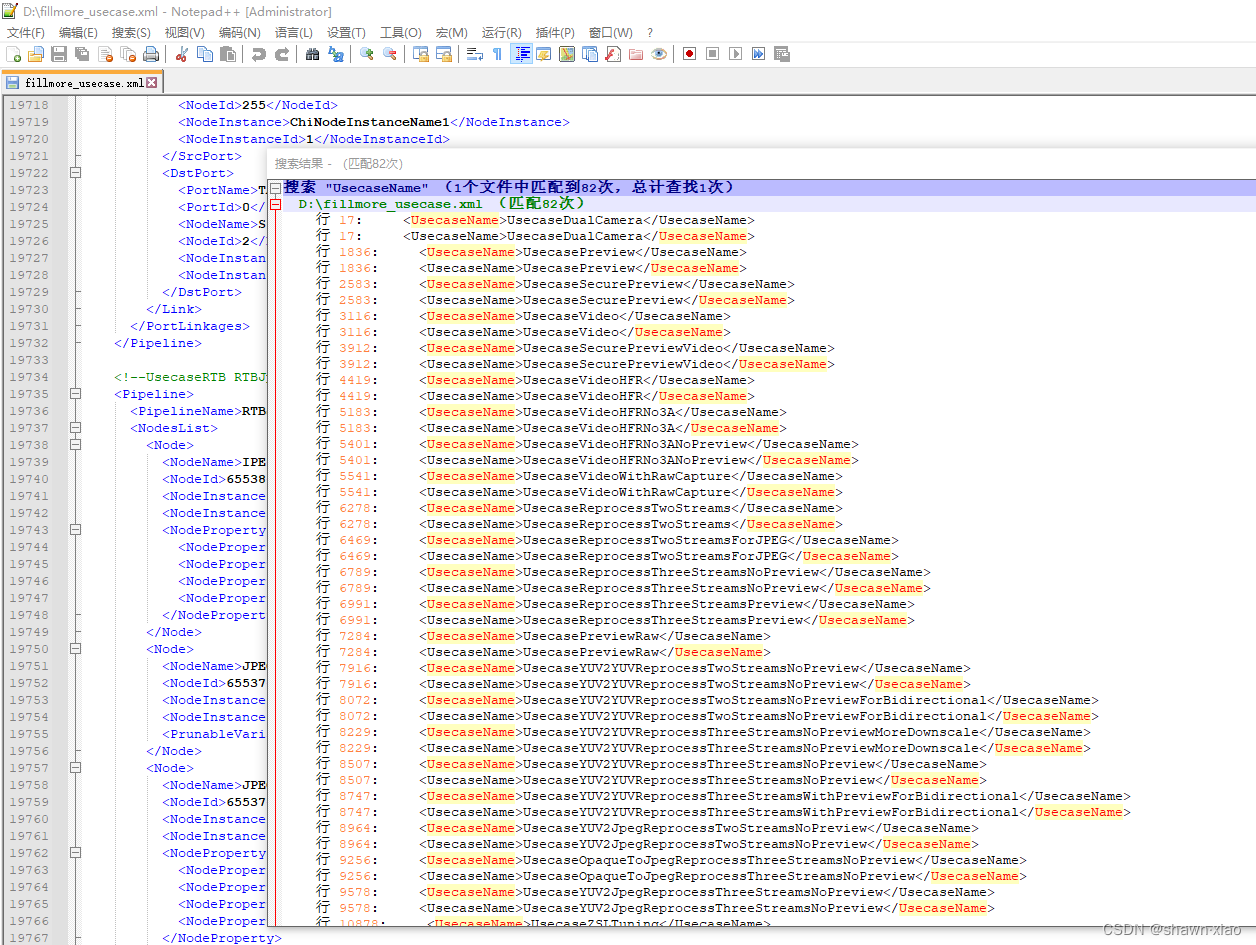Open the 窗口(W) menu

coord(610,33)
